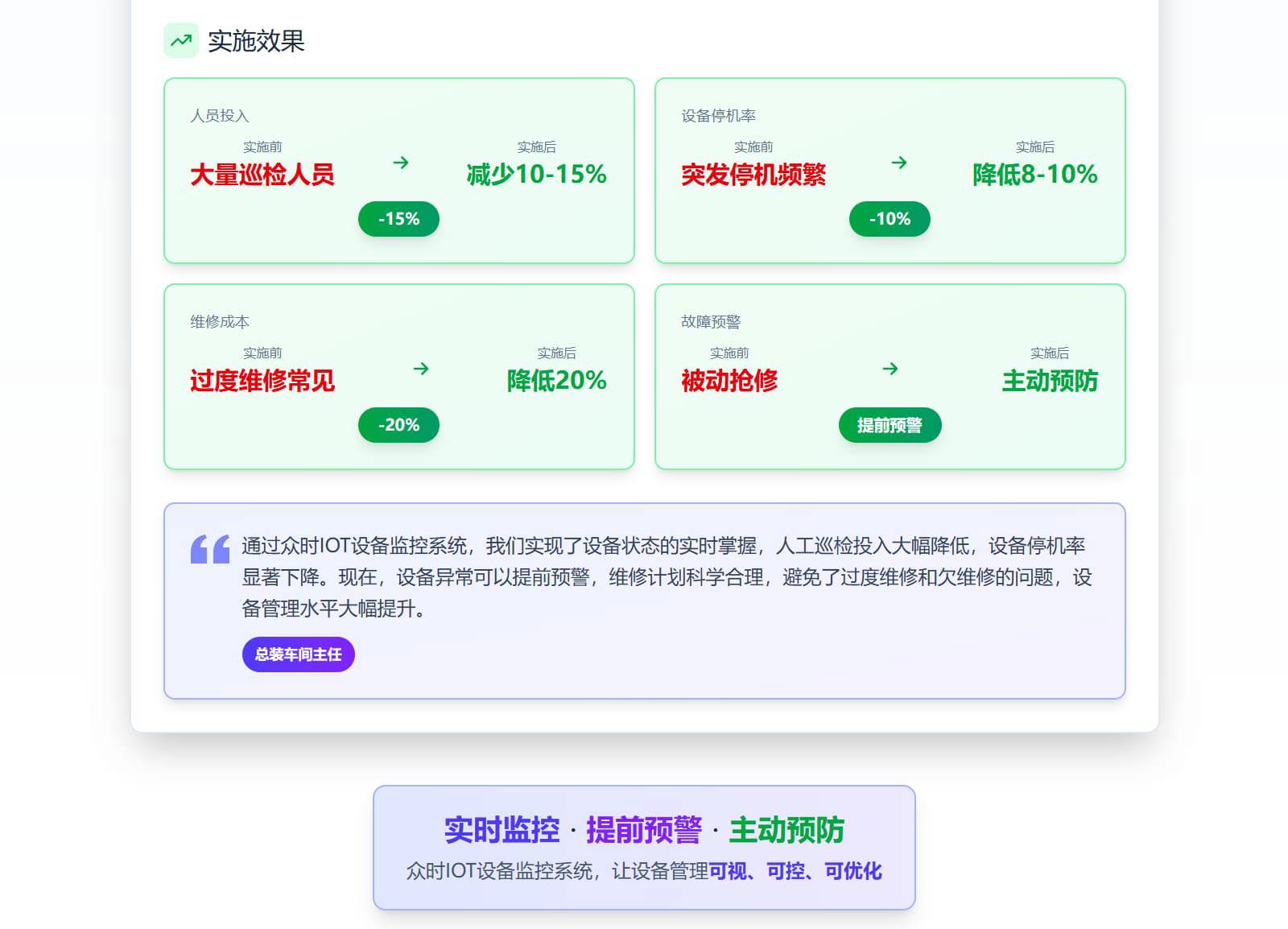Click the green 减少10-15% result text
The height and width of the screenshot is (929, 1288).
[536, 175]
